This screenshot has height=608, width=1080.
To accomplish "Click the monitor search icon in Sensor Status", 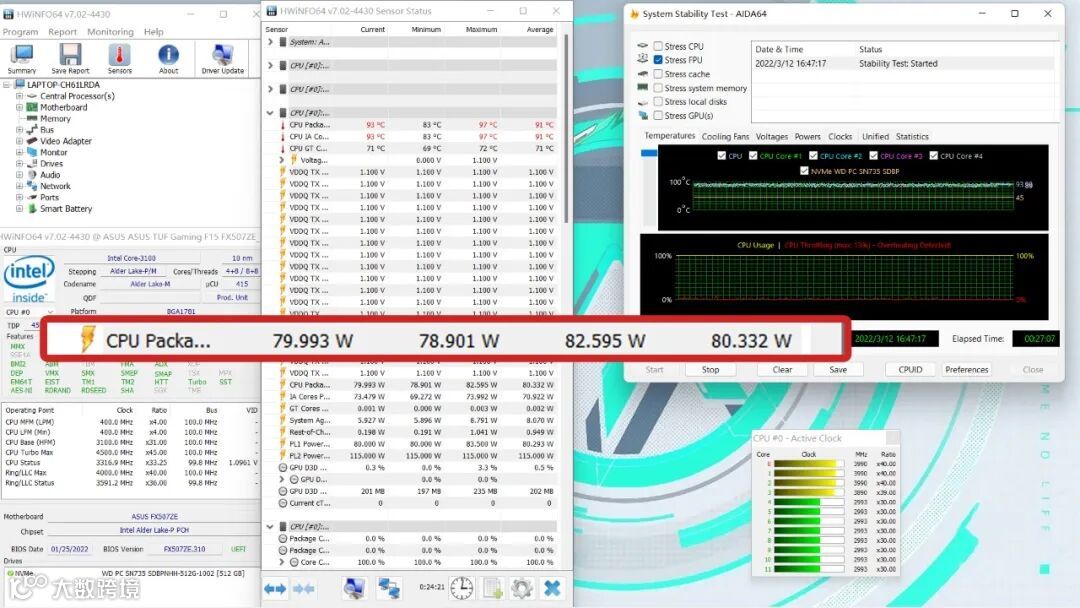I will point(354,589).
